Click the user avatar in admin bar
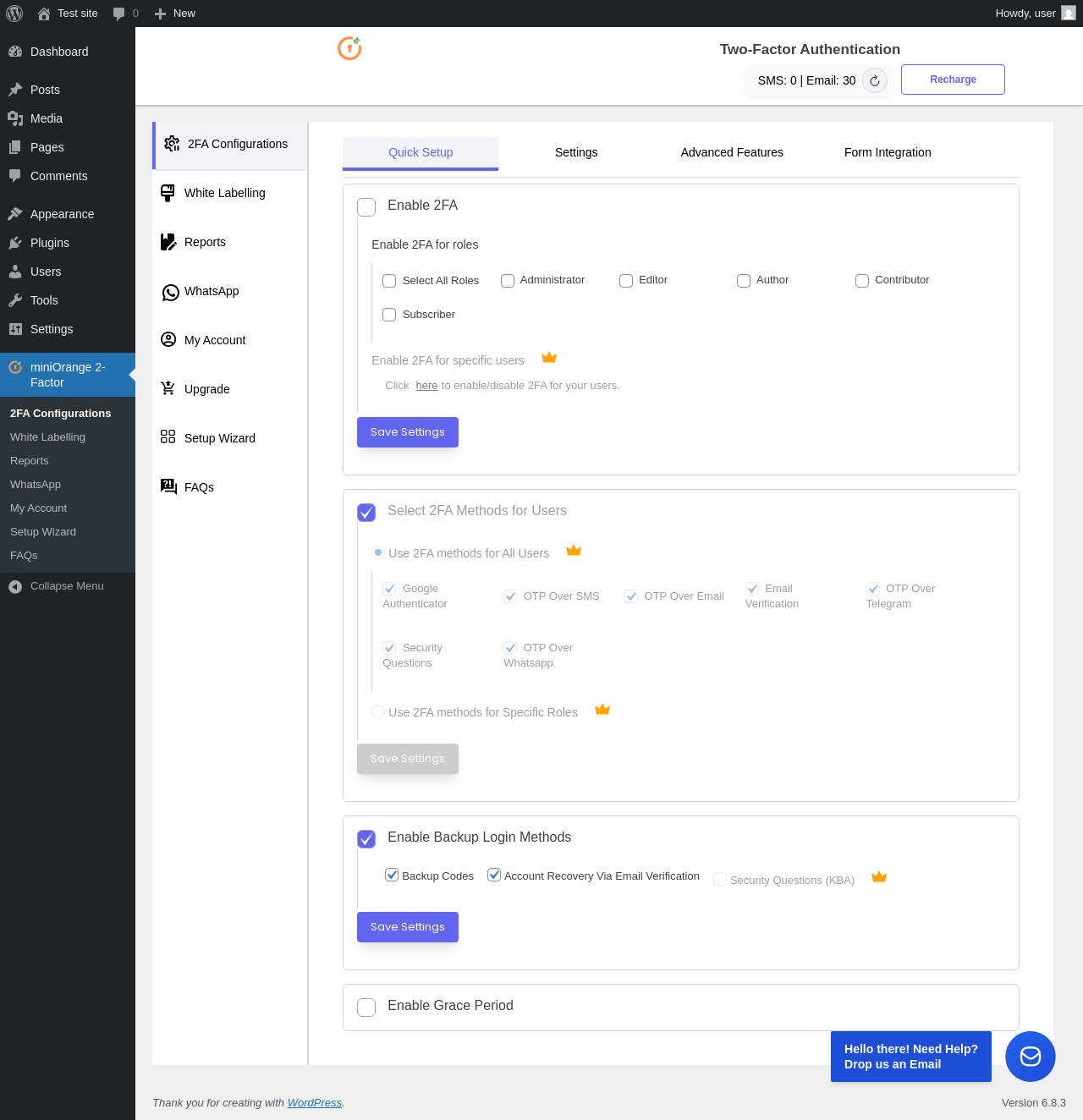The height and width of the screenshot is (1120, 1083). coord(1069,14)
